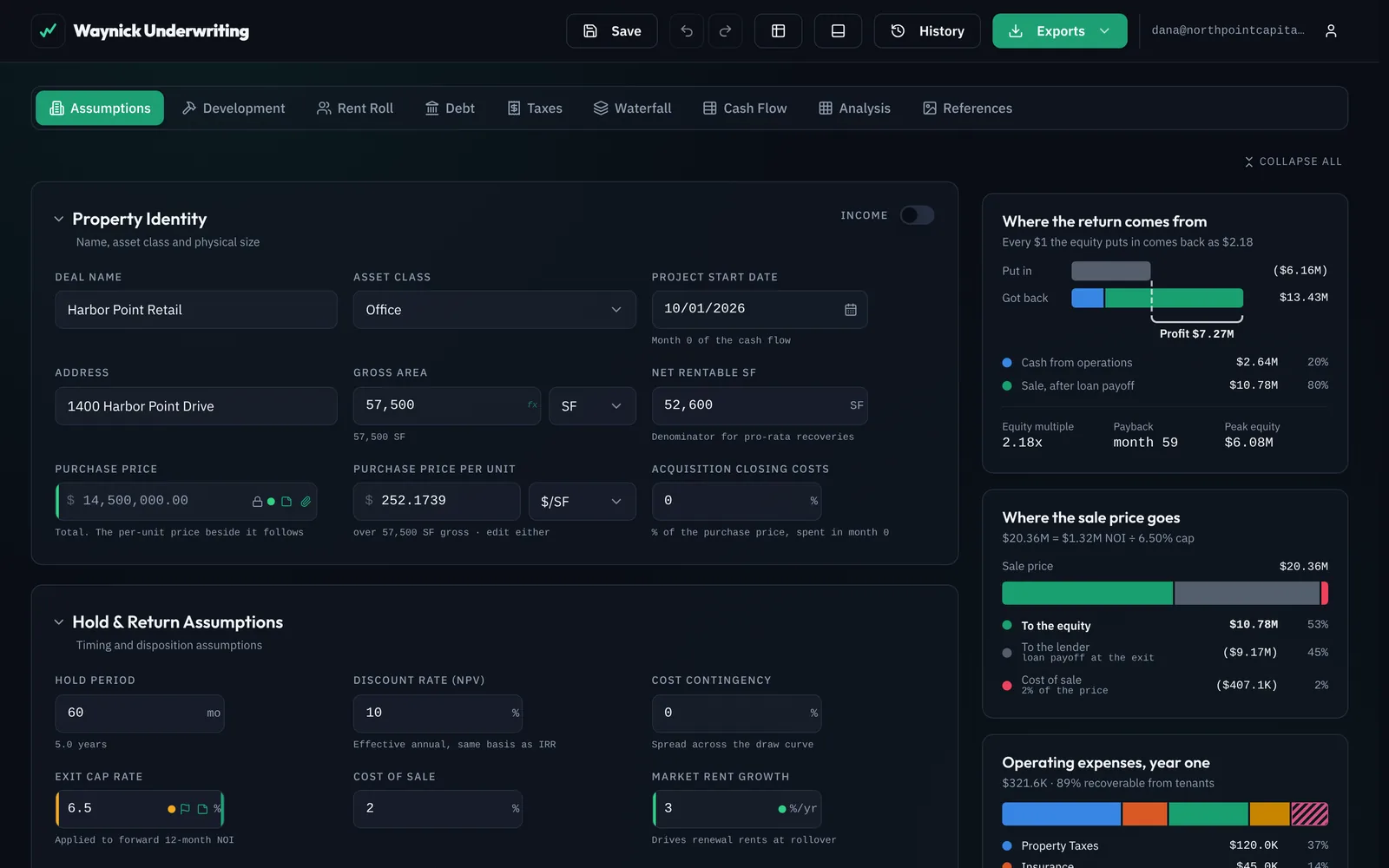Click the green status dot in Purchase Price
Viewport: 1389px width, 868px height.
point(271,502)
